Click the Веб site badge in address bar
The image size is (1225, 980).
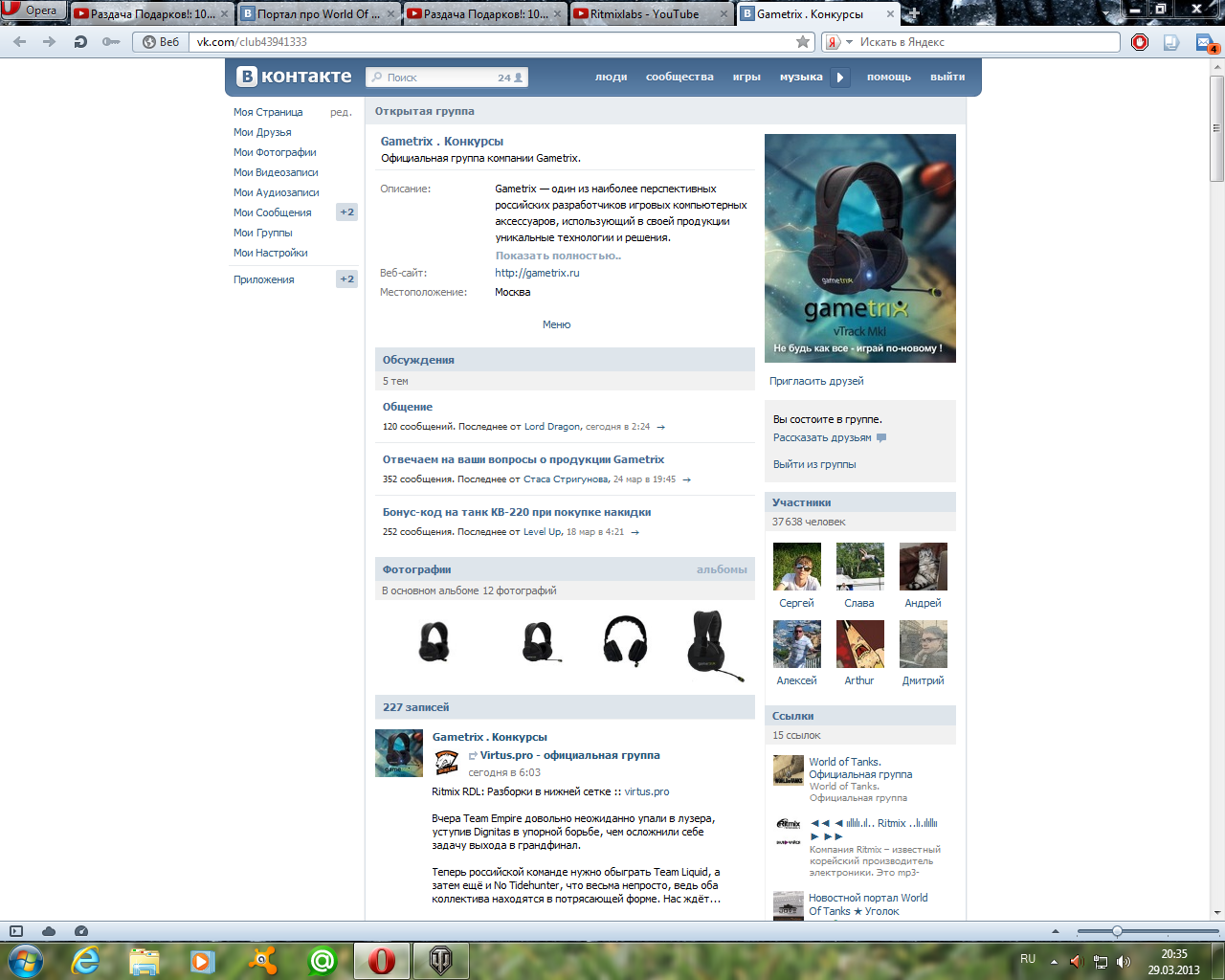point(160,42)
